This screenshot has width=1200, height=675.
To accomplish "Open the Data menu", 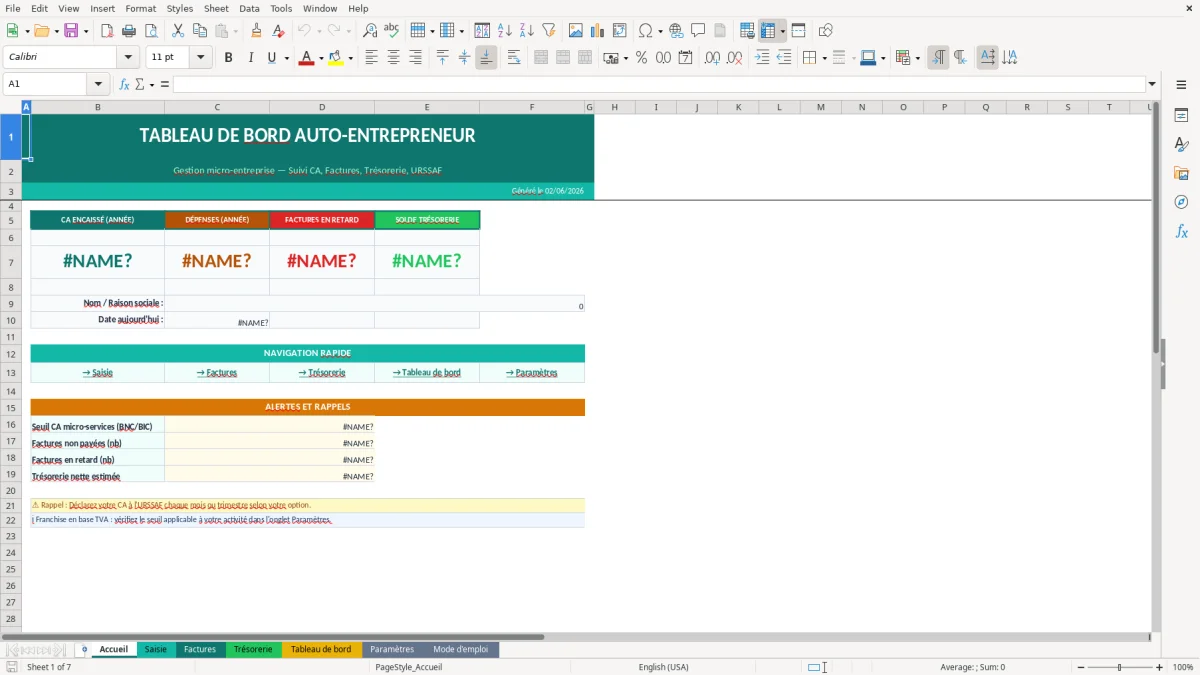I will click(249, 8).
